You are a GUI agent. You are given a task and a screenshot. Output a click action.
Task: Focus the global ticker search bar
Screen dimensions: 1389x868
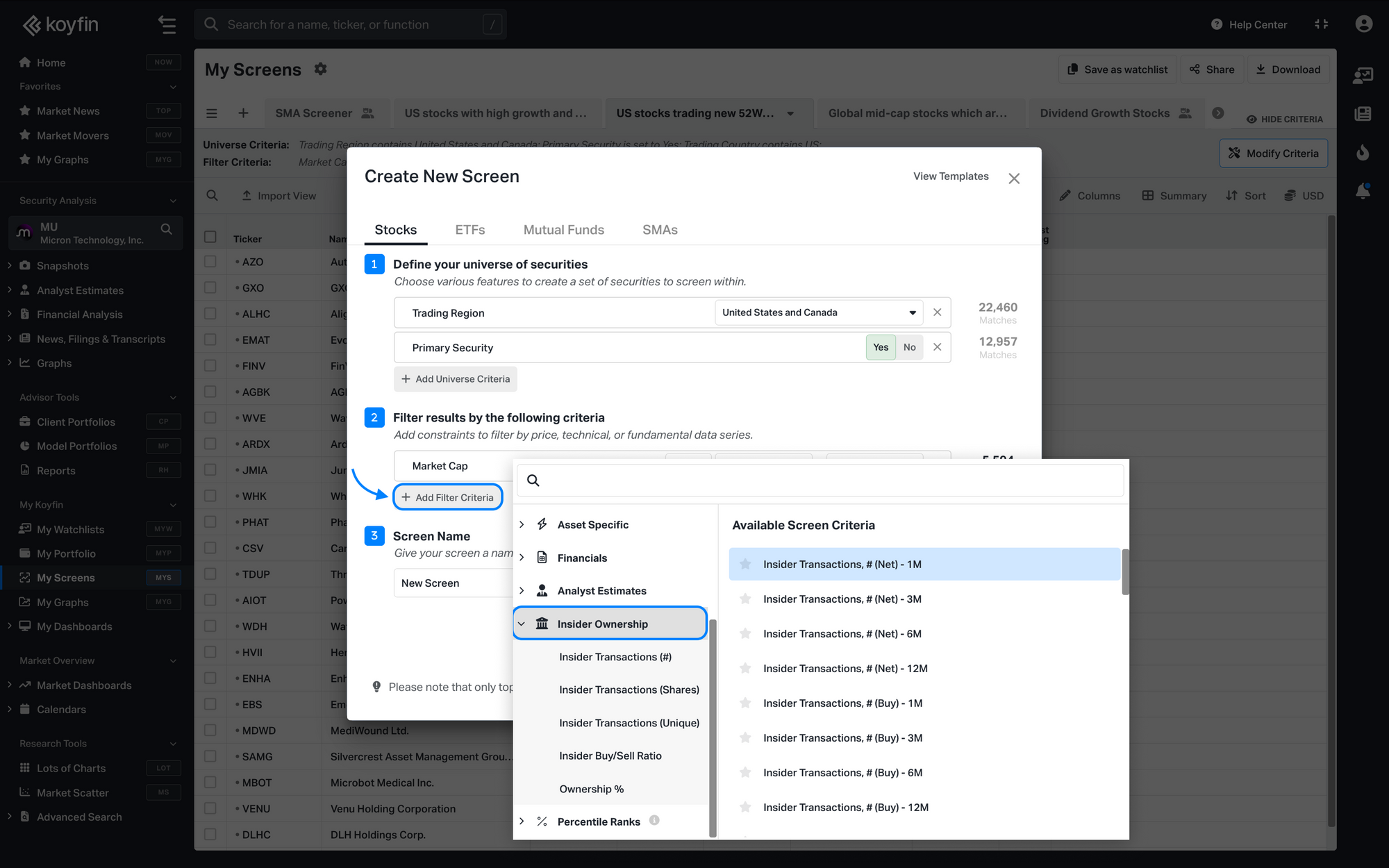[351, 25]
